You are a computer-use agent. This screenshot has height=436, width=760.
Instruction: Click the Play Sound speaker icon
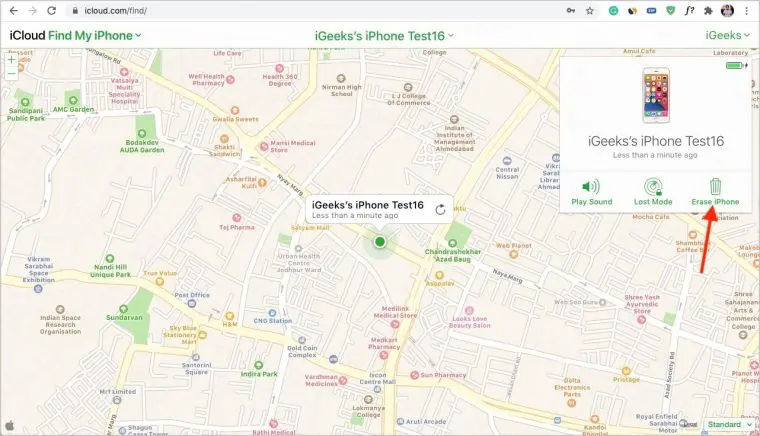591,187
